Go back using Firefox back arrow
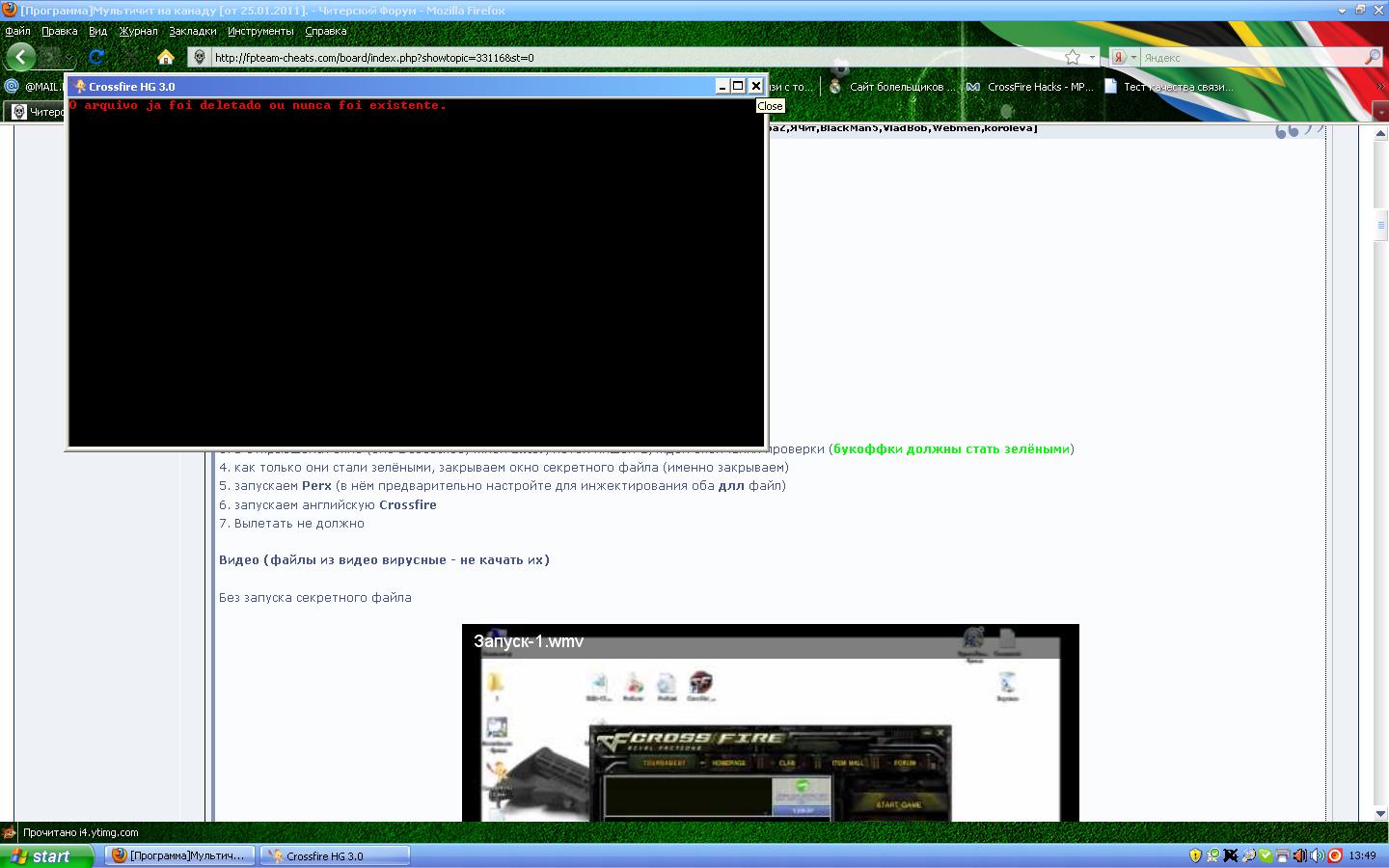The height and width of the screenshot is (868, 1389). pos(20,57)
